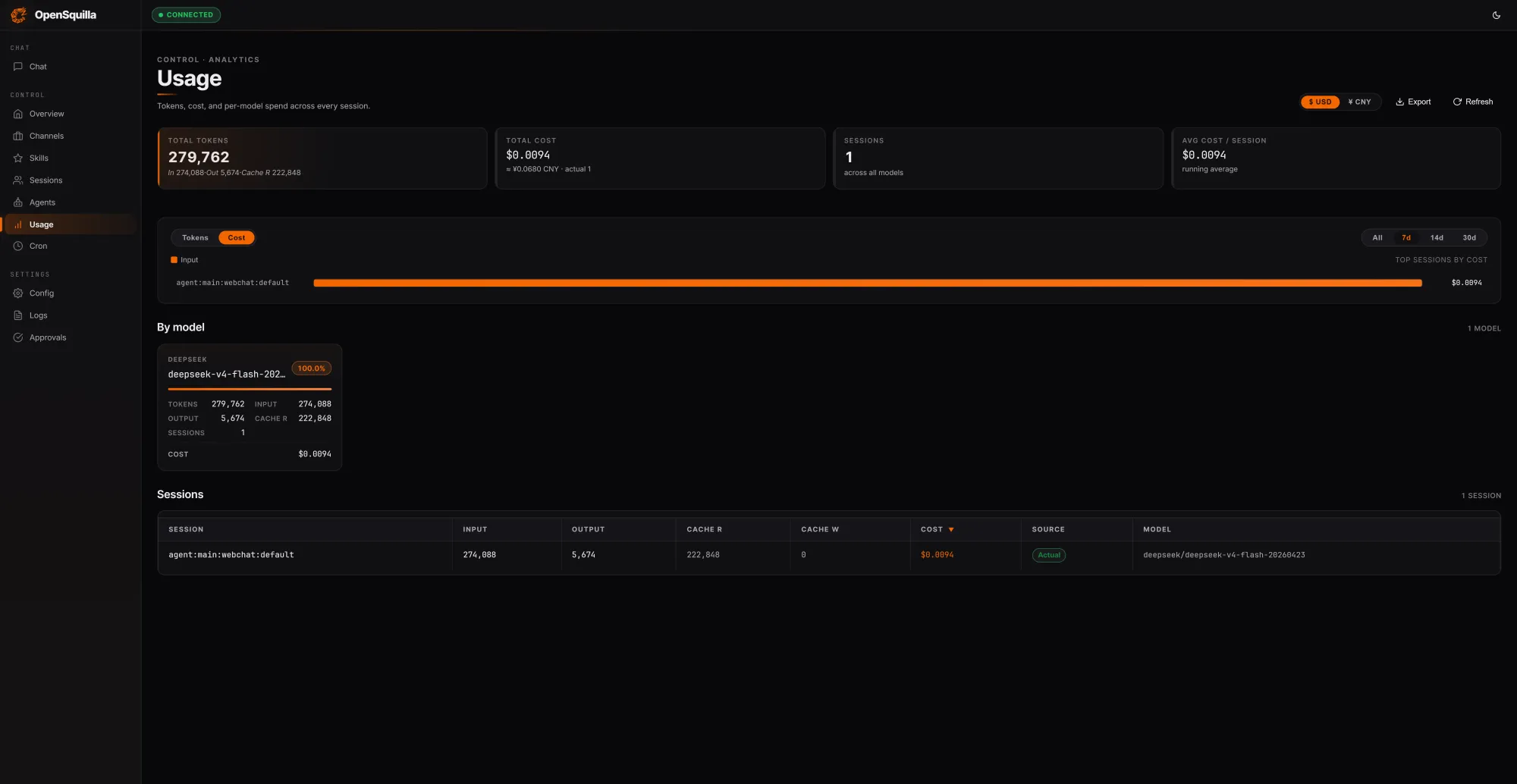Click the Usage bar chart icon
The width and height of the screenshot is (1517, 784).
pyautogui.click(x=18, y=224)
